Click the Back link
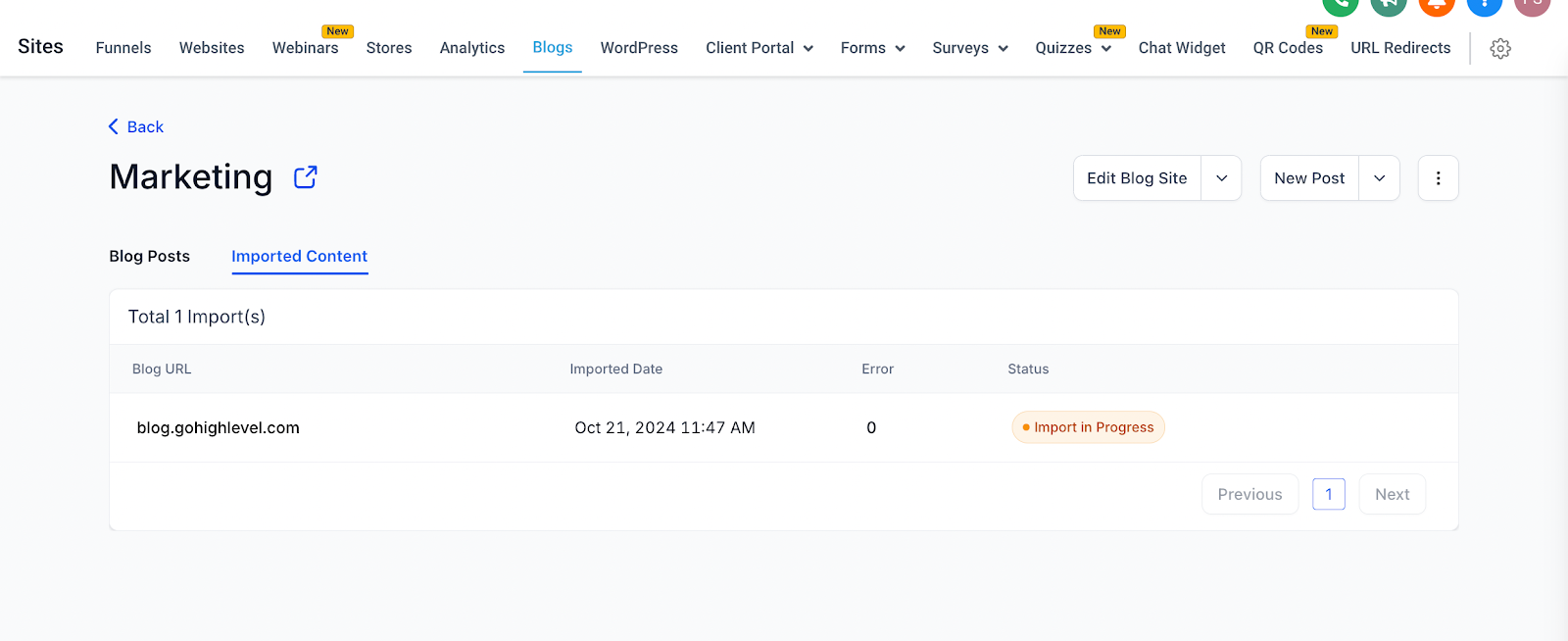The height and width of the screenshot is (641, 1568). 145,126
